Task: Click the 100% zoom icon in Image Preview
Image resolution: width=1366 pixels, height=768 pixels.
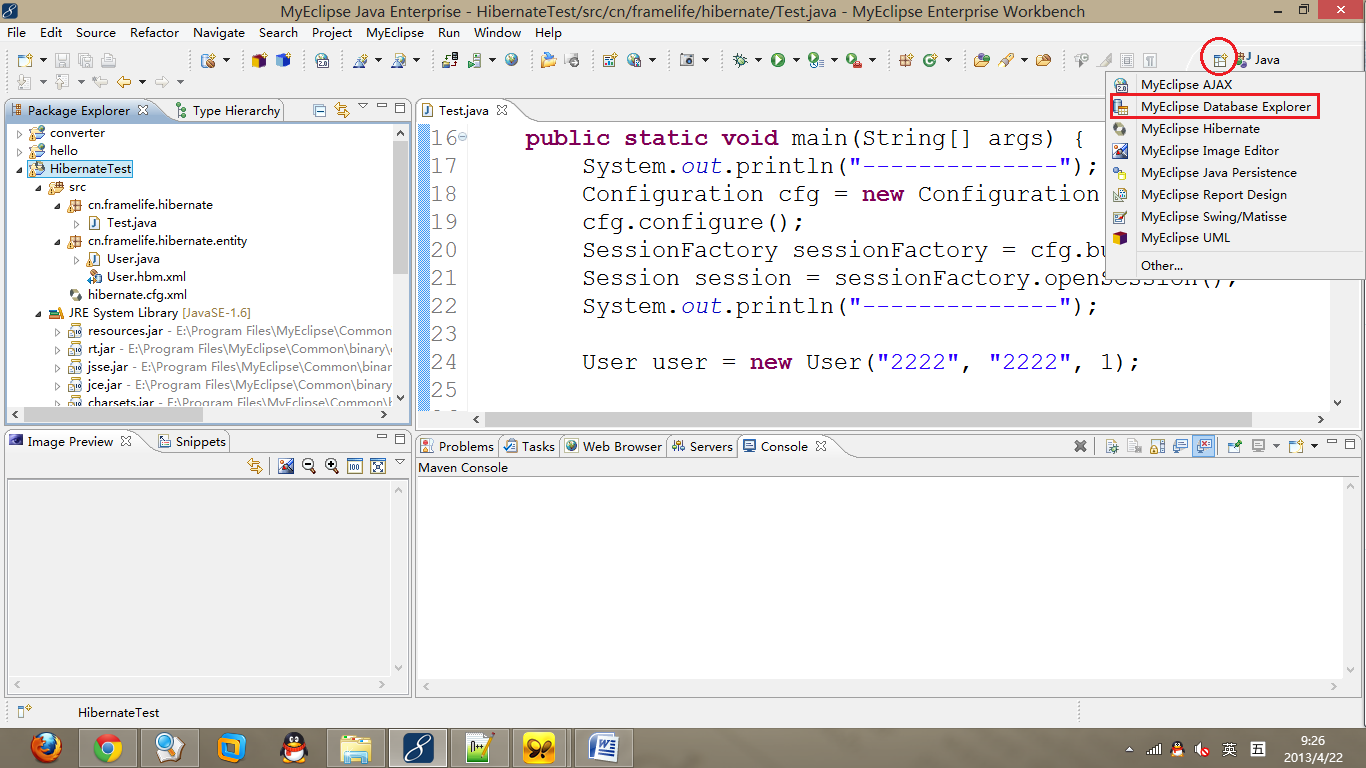Action: pyautogui.click(x=354, y=466)
